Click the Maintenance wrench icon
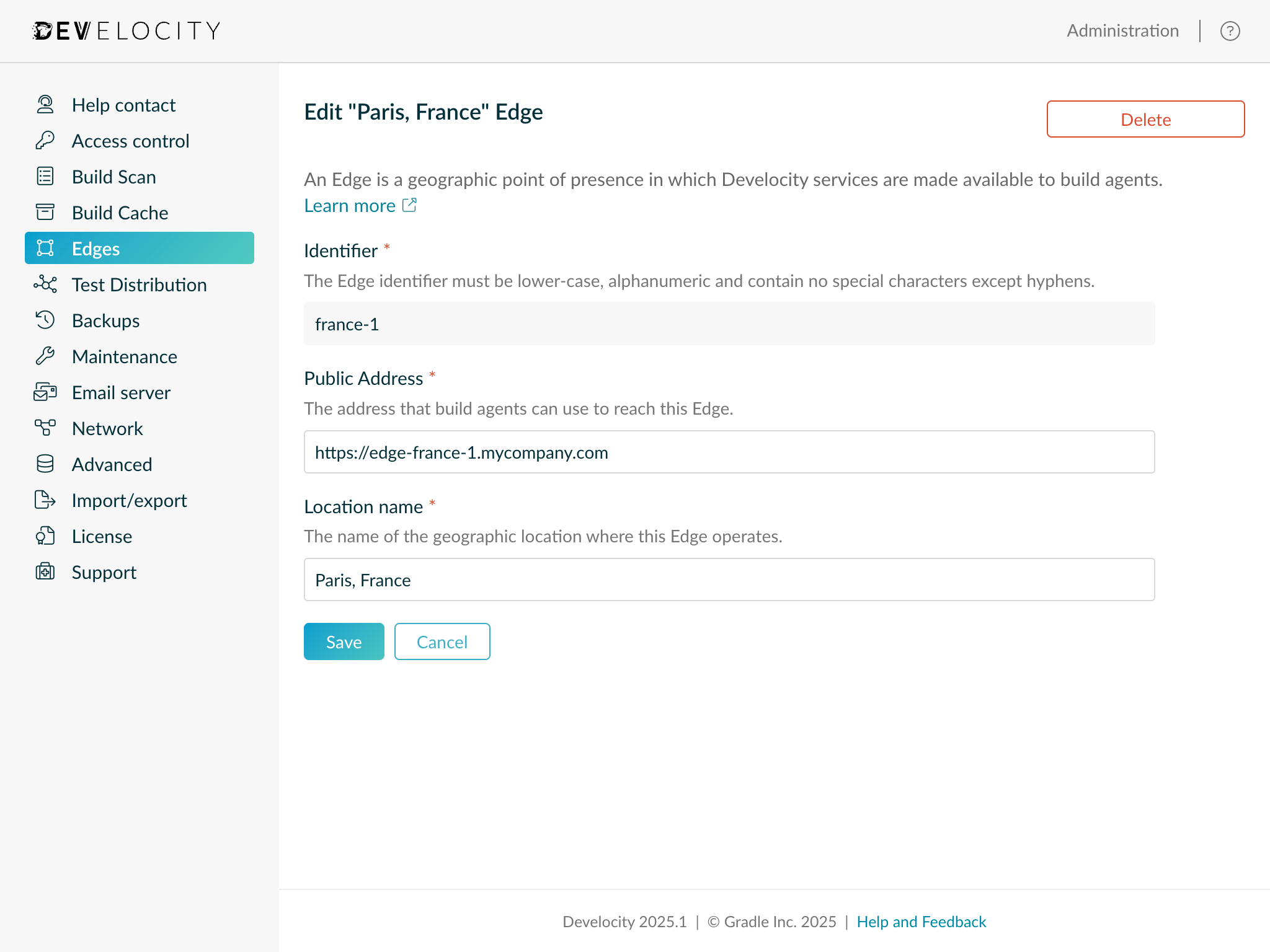The height and width of the screenshot is (952, 1270). 45,356
